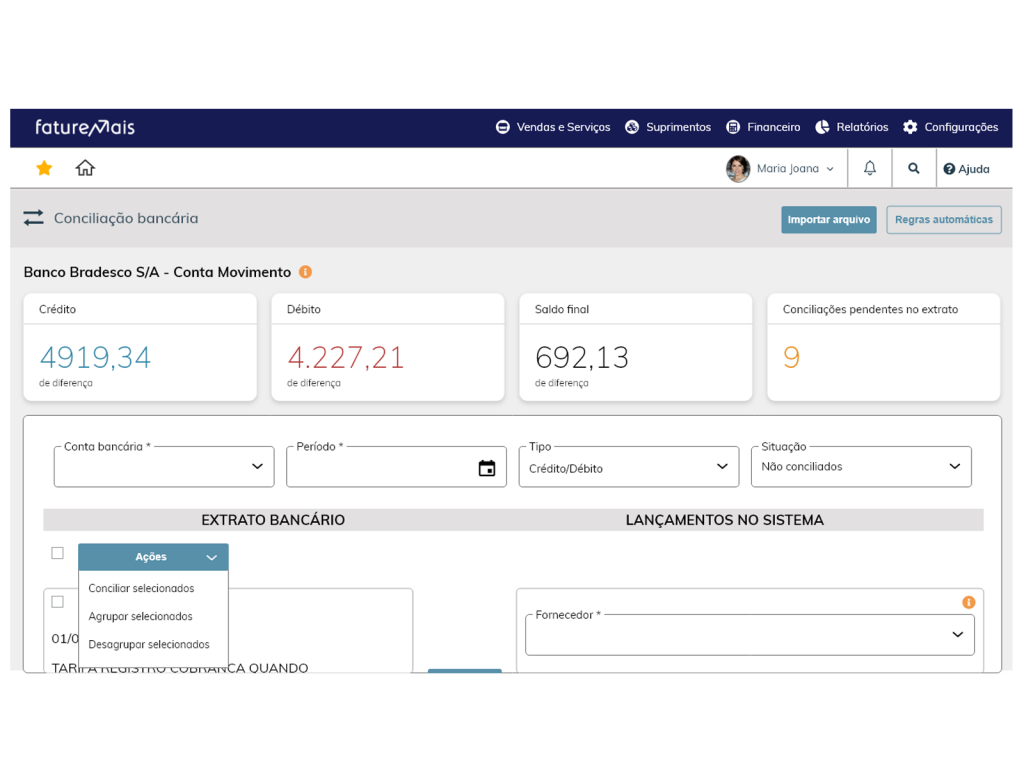Click the Regras automáticas button
The height and width of the screenshot is (768, 1024).
943,220
